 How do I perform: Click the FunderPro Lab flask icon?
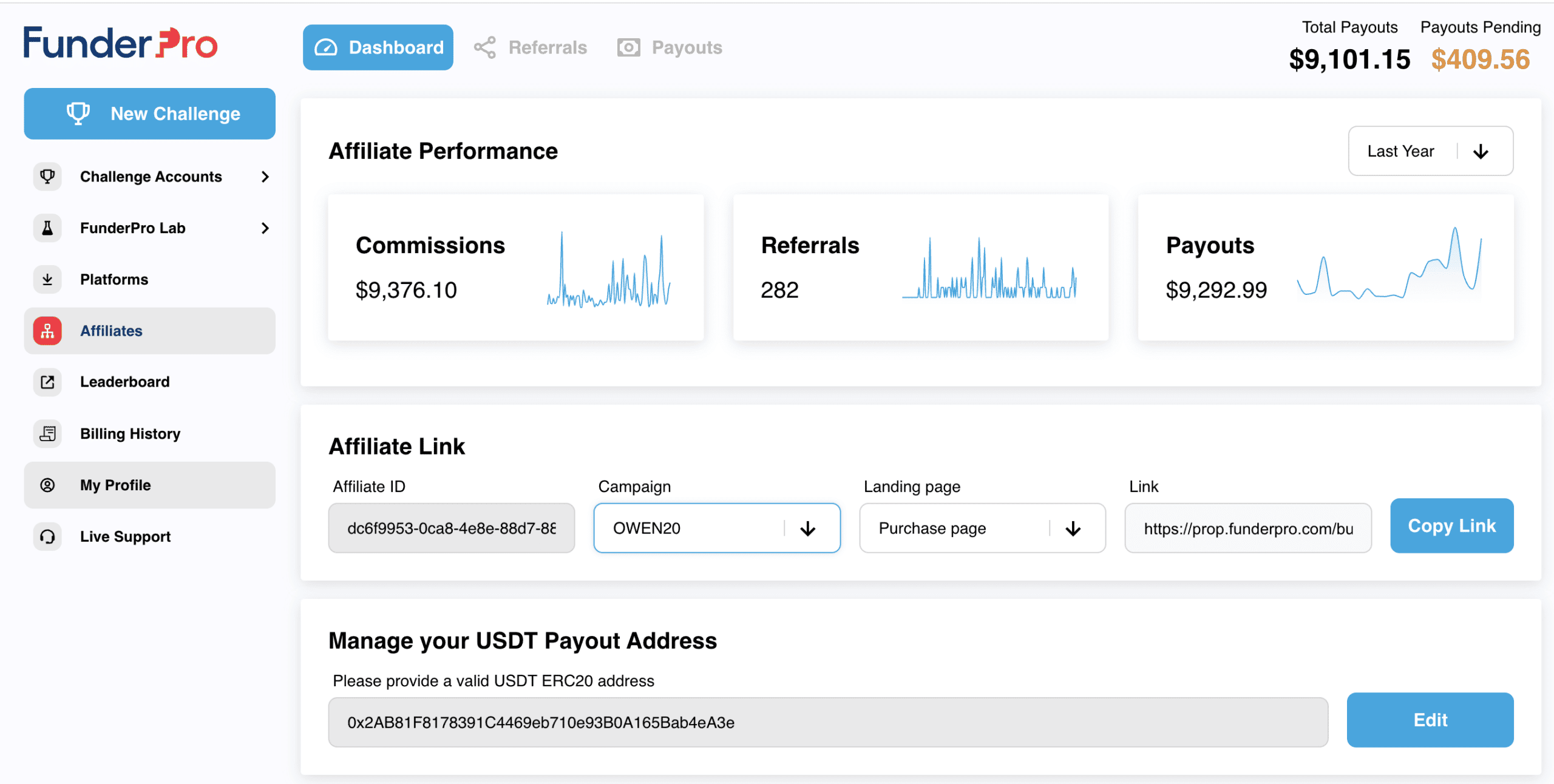[47, 228]
